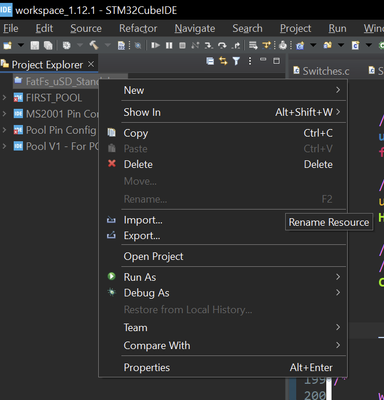
Task: Expand the FIRST_POOL project
Action: click(x=4, y=98)
